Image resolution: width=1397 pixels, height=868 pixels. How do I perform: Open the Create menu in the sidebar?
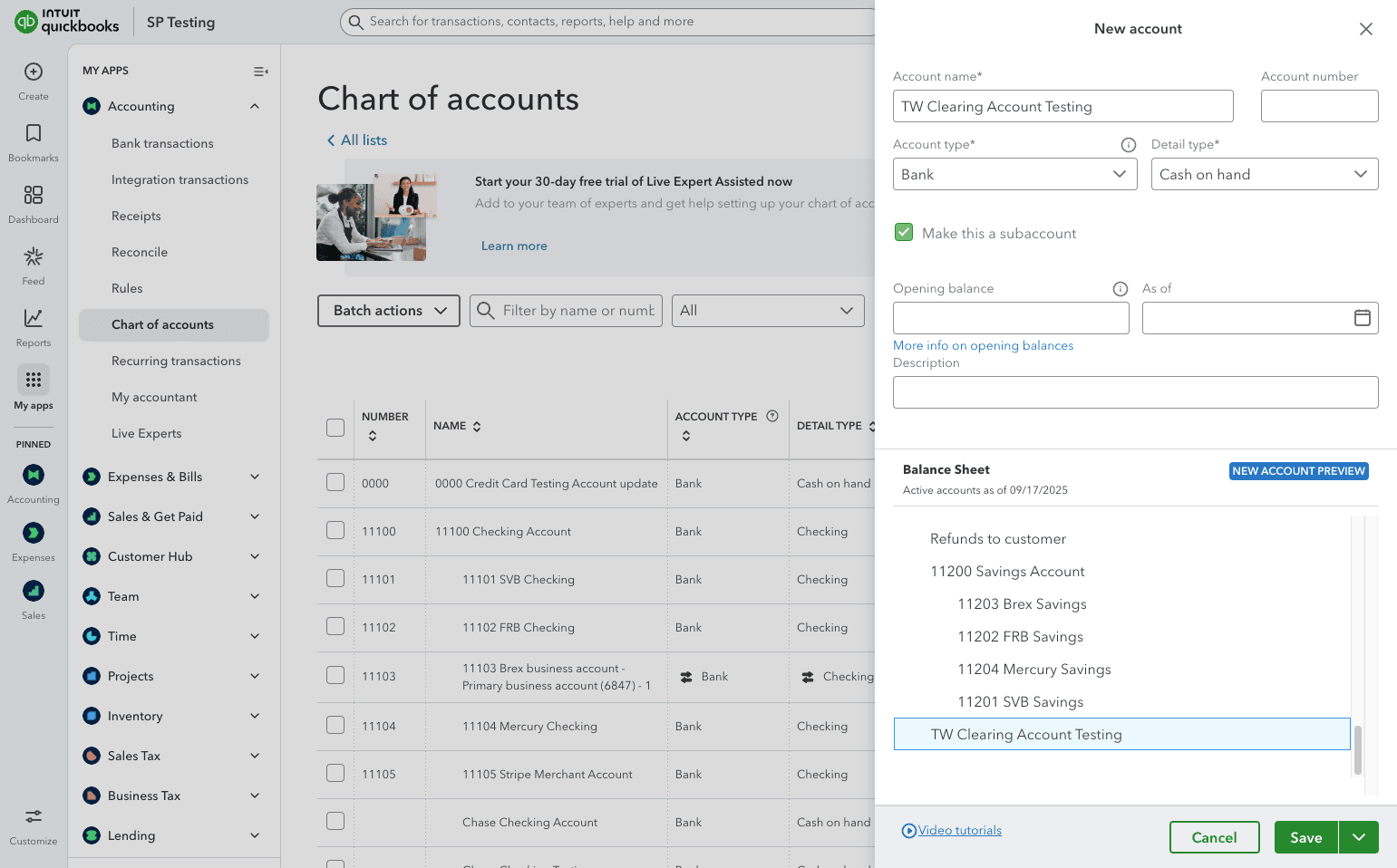pos(33,80)
